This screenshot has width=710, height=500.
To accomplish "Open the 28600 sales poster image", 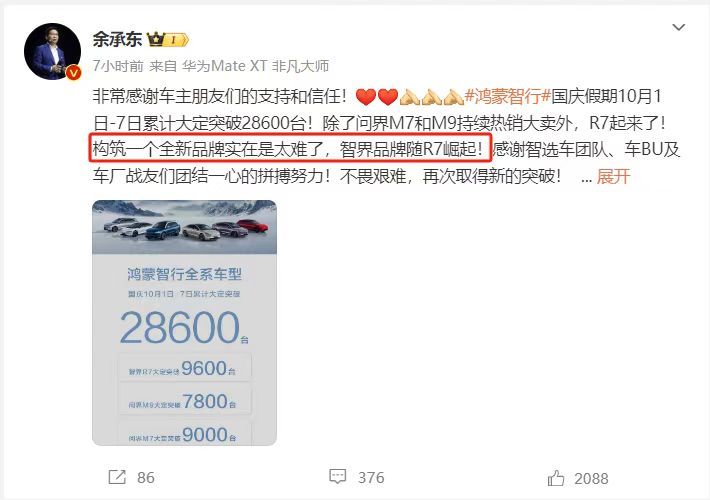I will click(x=184, y=322).
